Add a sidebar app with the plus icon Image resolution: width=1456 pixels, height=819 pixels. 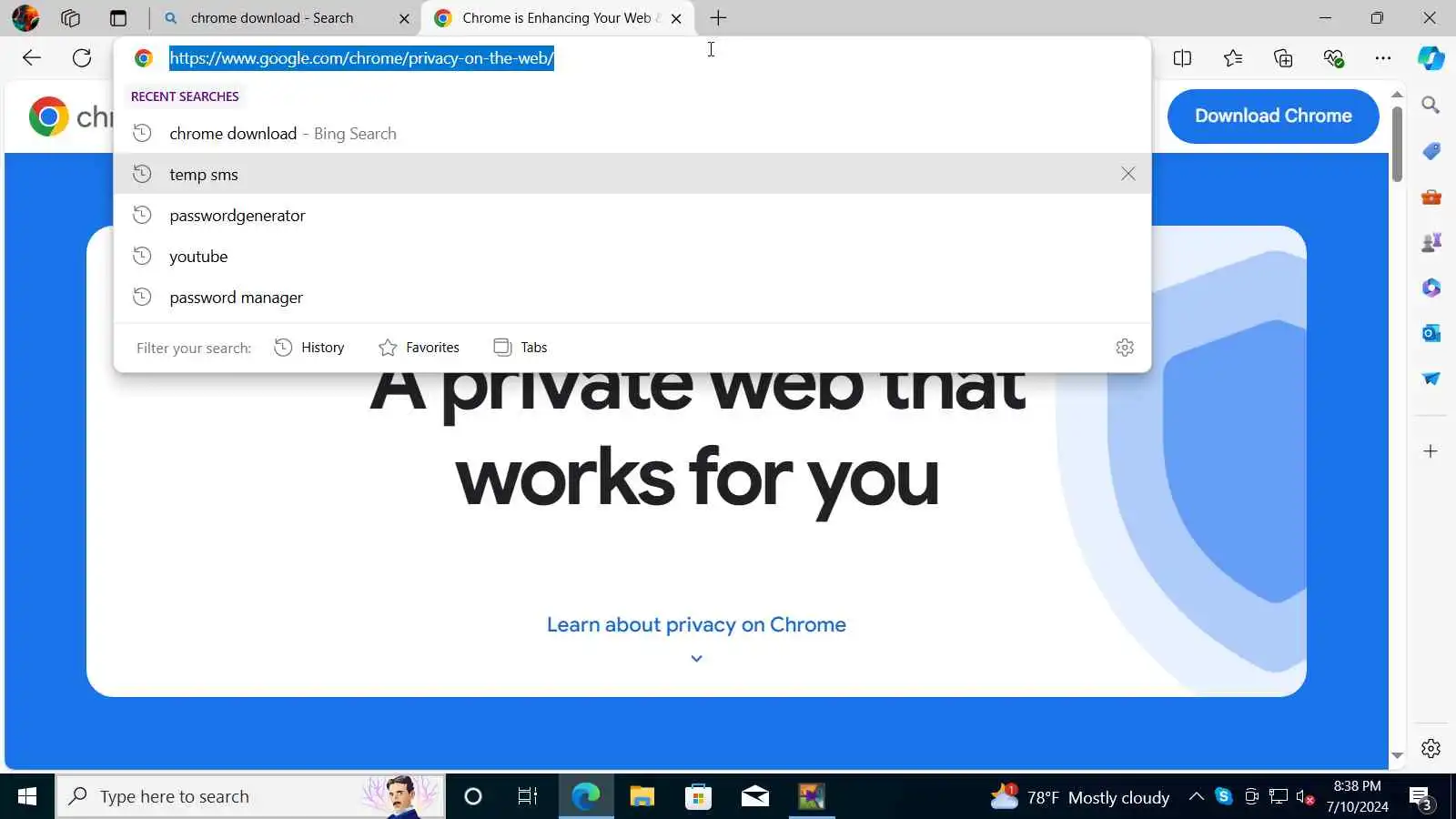tap(1431, 451)
